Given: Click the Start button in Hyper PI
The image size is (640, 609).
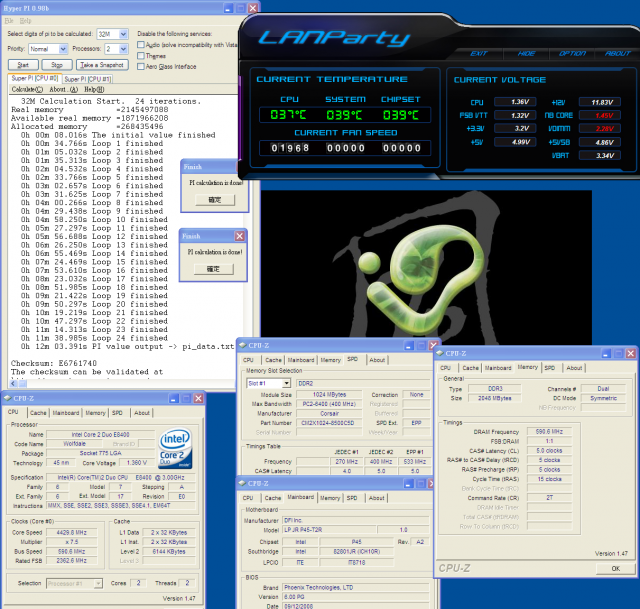Looking at the screenshot, I should coord(23,65).
